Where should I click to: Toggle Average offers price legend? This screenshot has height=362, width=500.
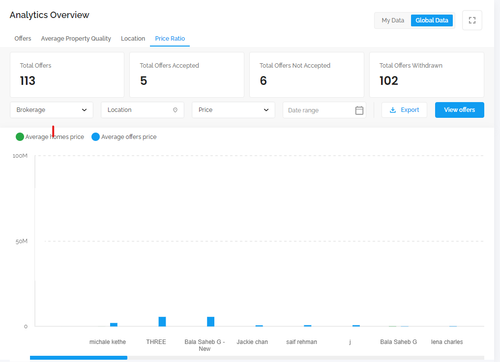tap(124, 137)
